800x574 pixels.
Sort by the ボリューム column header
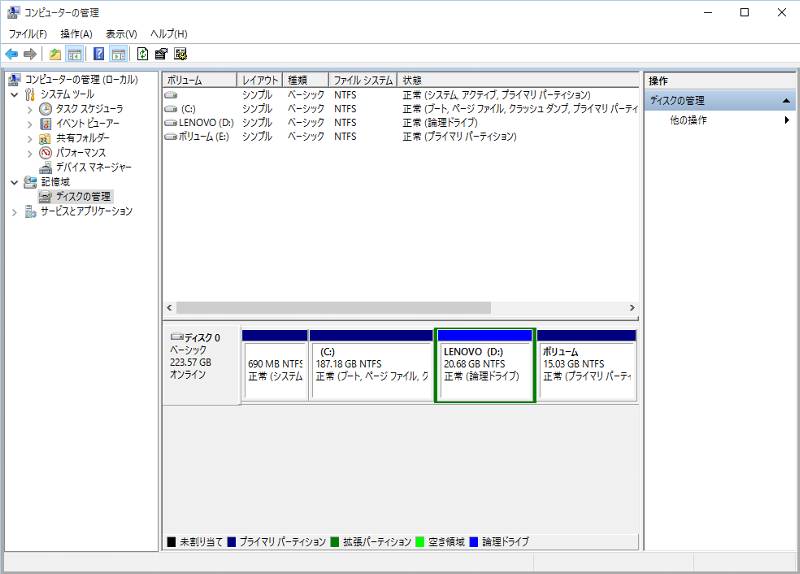pos(199,80)
